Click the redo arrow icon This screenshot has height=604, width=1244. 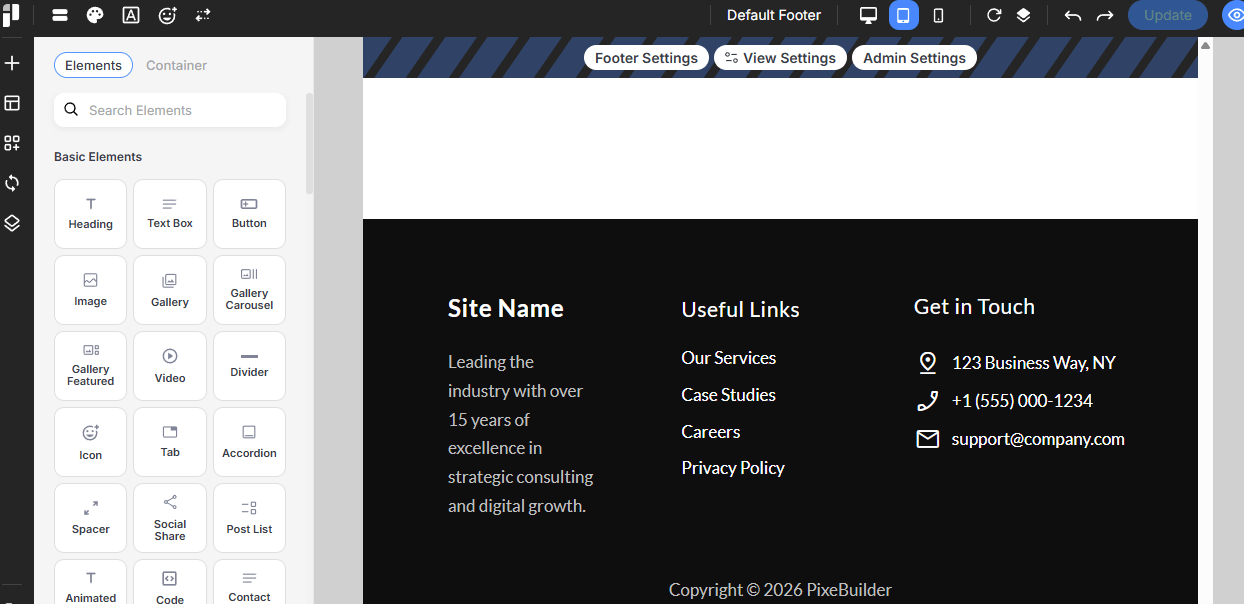tap(1105, 15)
